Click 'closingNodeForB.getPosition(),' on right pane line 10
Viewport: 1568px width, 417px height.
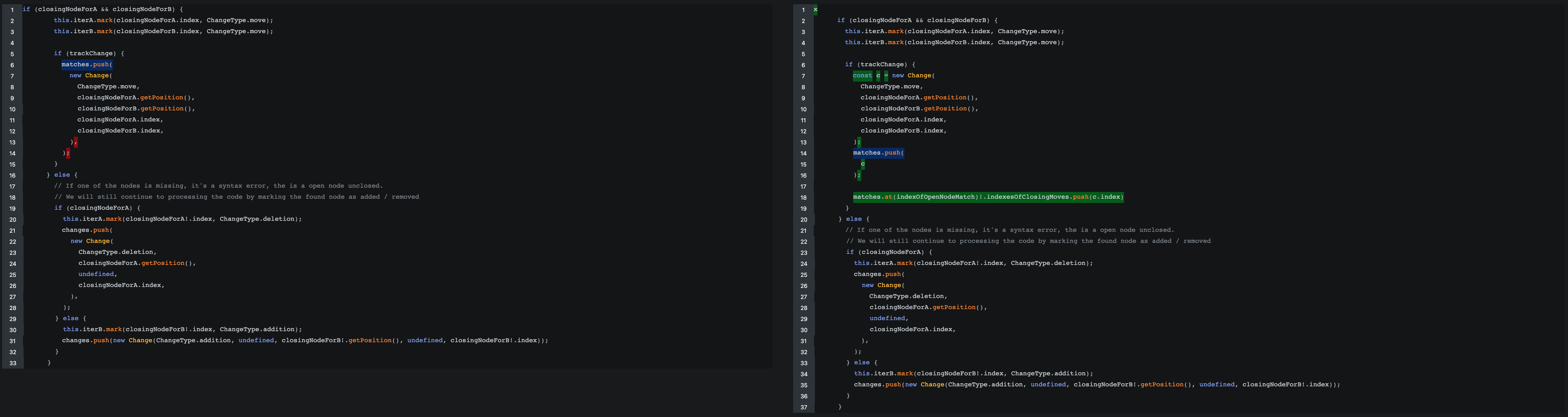920,108
